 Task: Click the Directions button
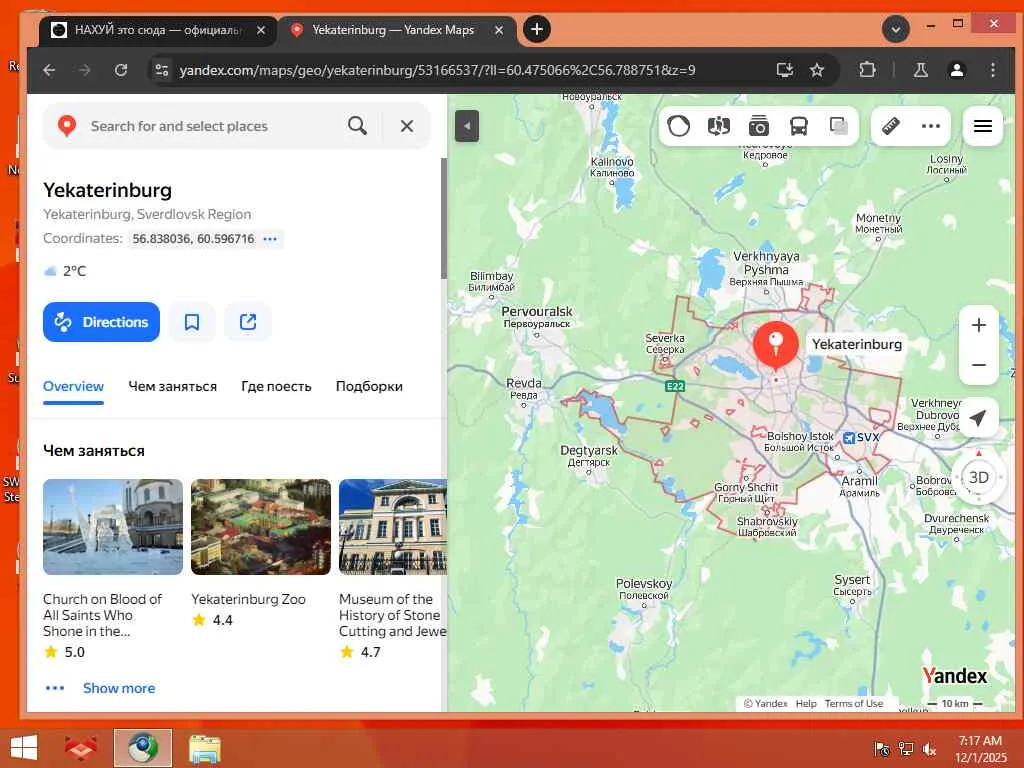click(101, 322)
